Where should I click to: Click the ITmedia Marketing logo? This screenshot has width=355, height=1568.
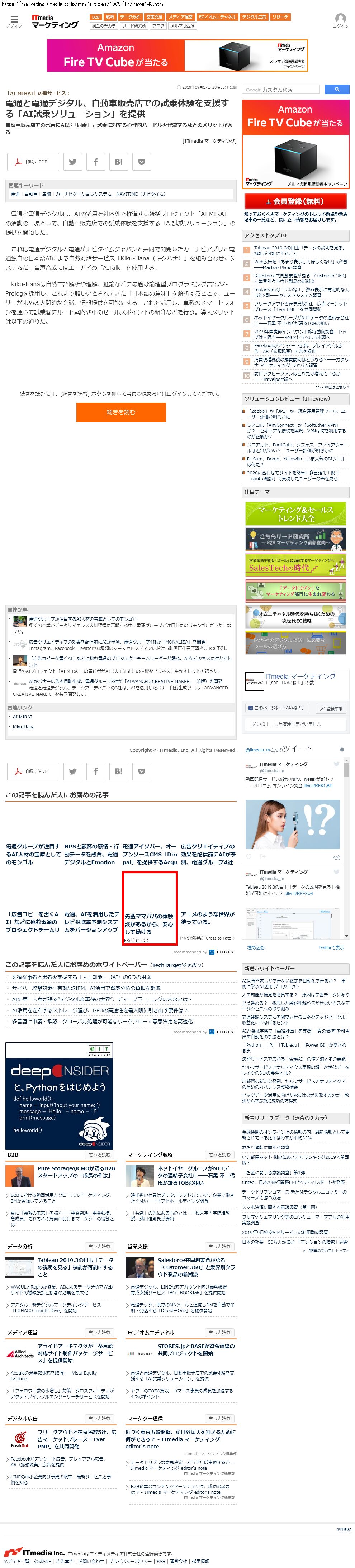click(x=55, y=22)
